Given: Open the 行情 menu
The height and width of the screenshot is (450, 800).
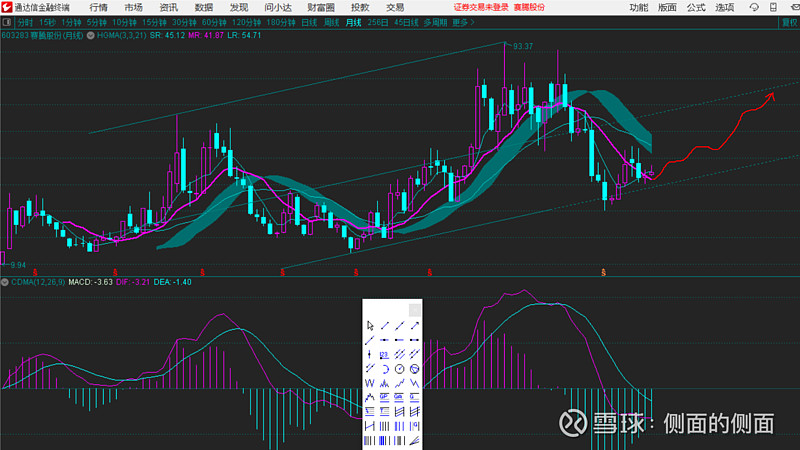Looking at the screenshot, I should click(98, 7).
